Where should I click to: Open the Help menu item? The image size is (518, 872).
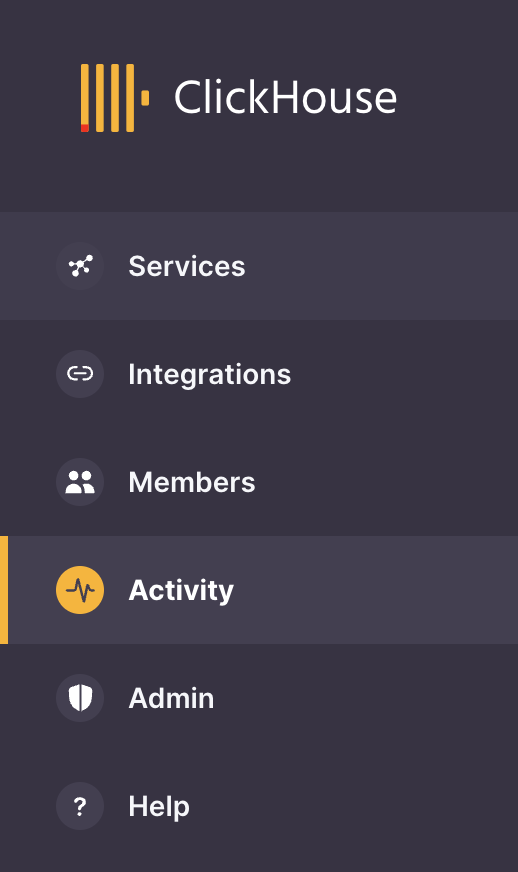(x=259, y=806)
